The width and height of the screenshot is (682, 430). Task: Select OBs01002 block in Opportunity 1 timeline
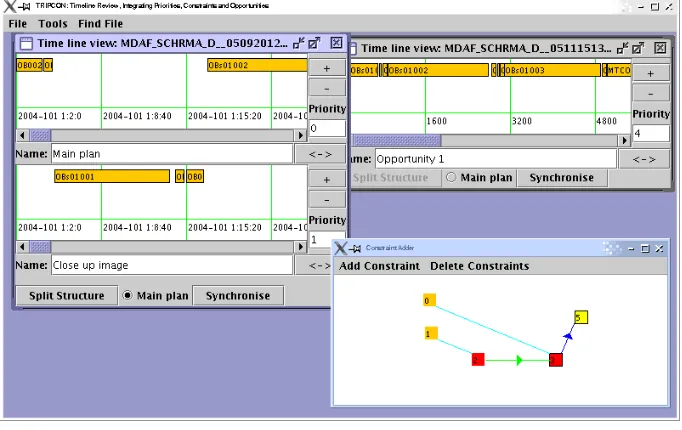(437, 70)
